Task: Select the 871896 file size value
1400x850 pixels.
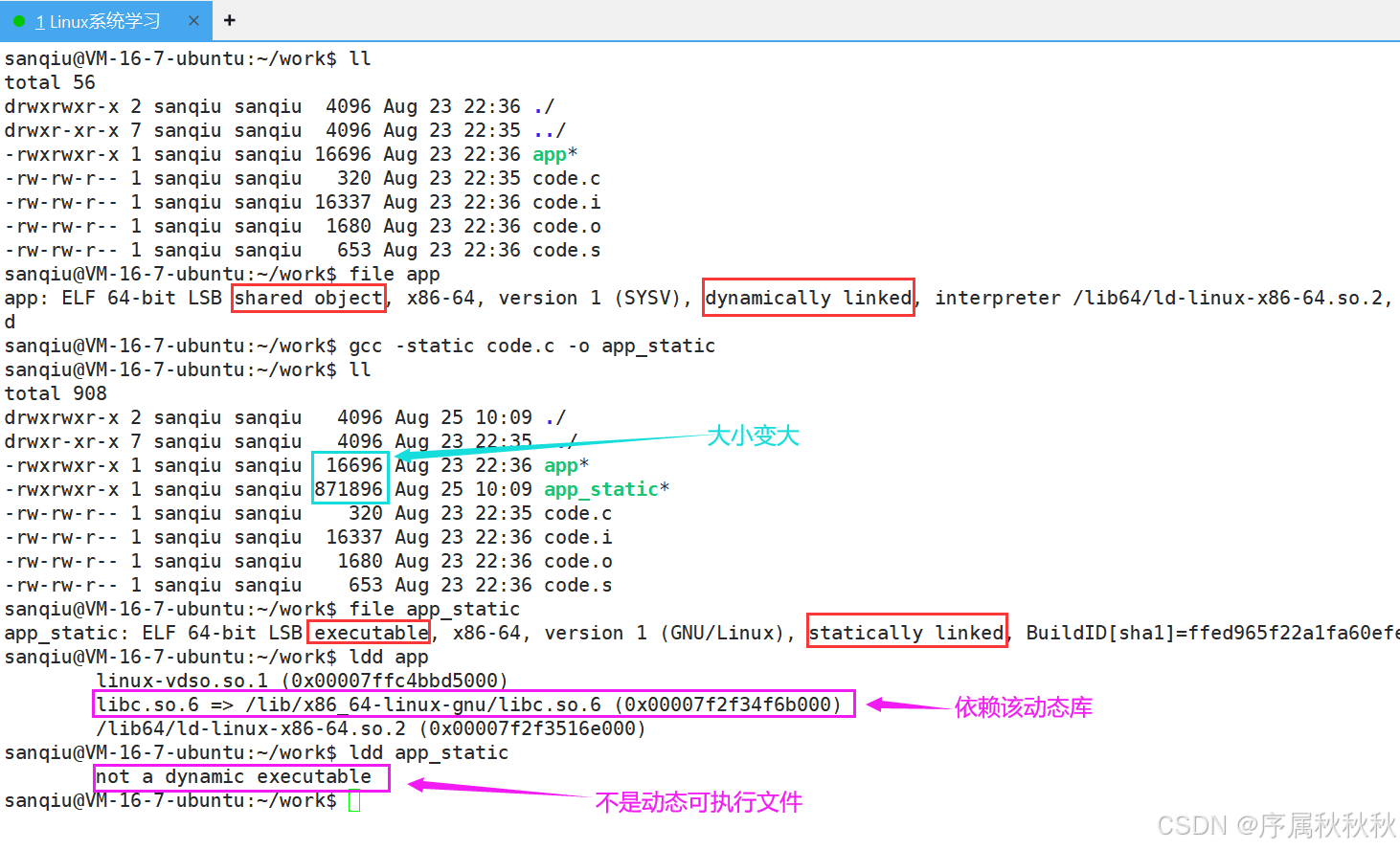Action: pos(349,489)
